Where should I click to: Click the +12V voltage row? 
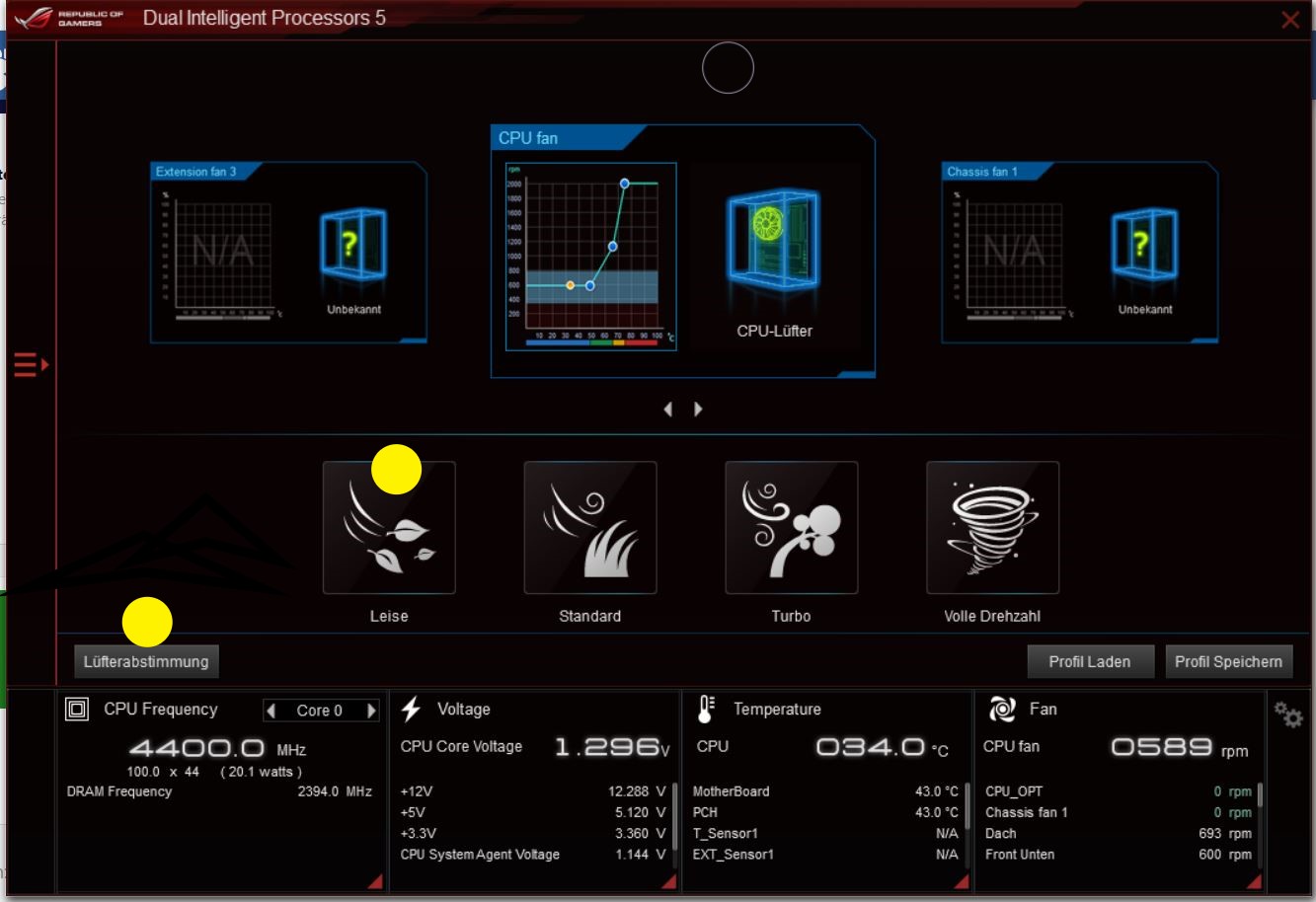533,791
